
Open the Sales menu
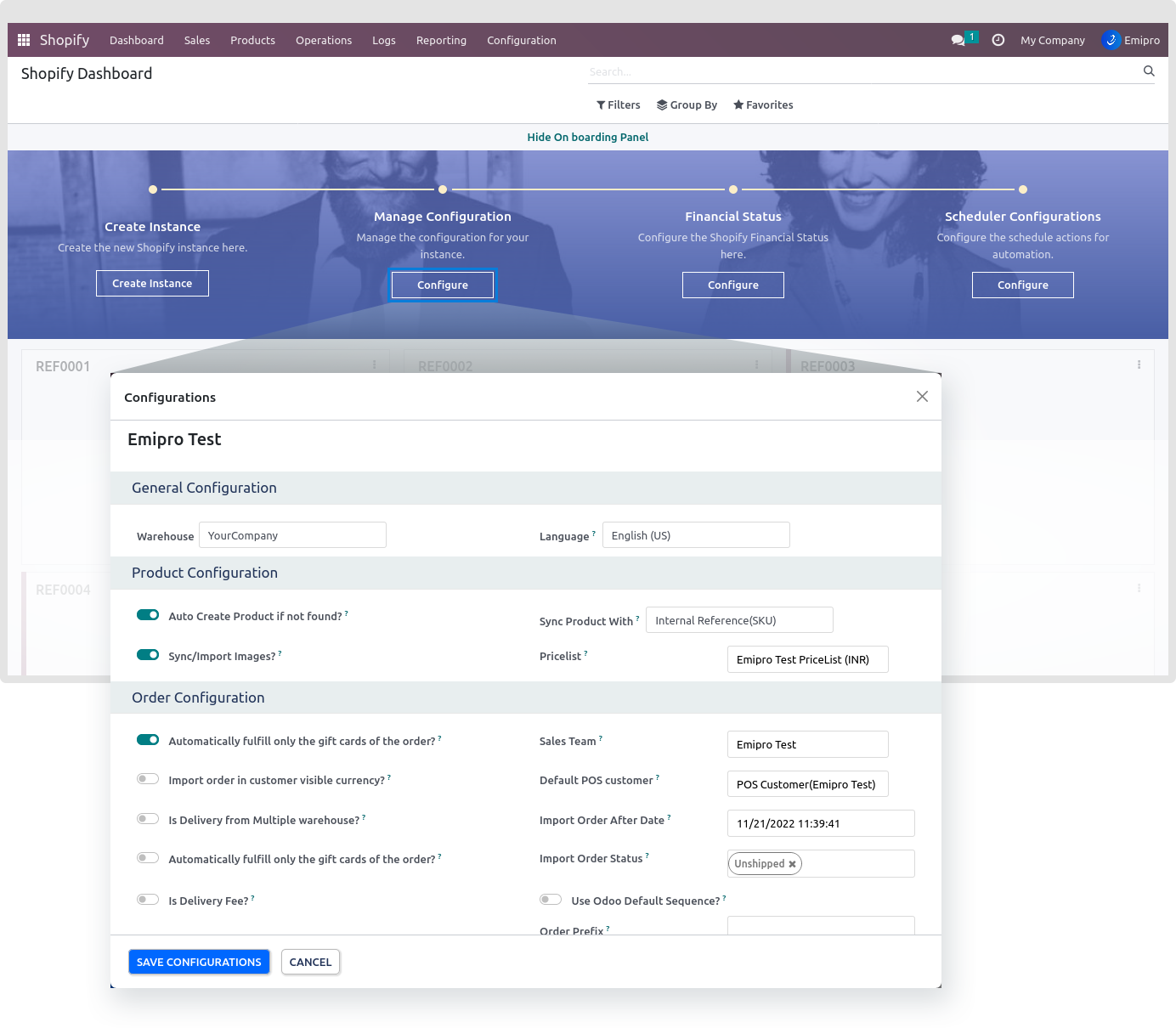pos(197,40)
